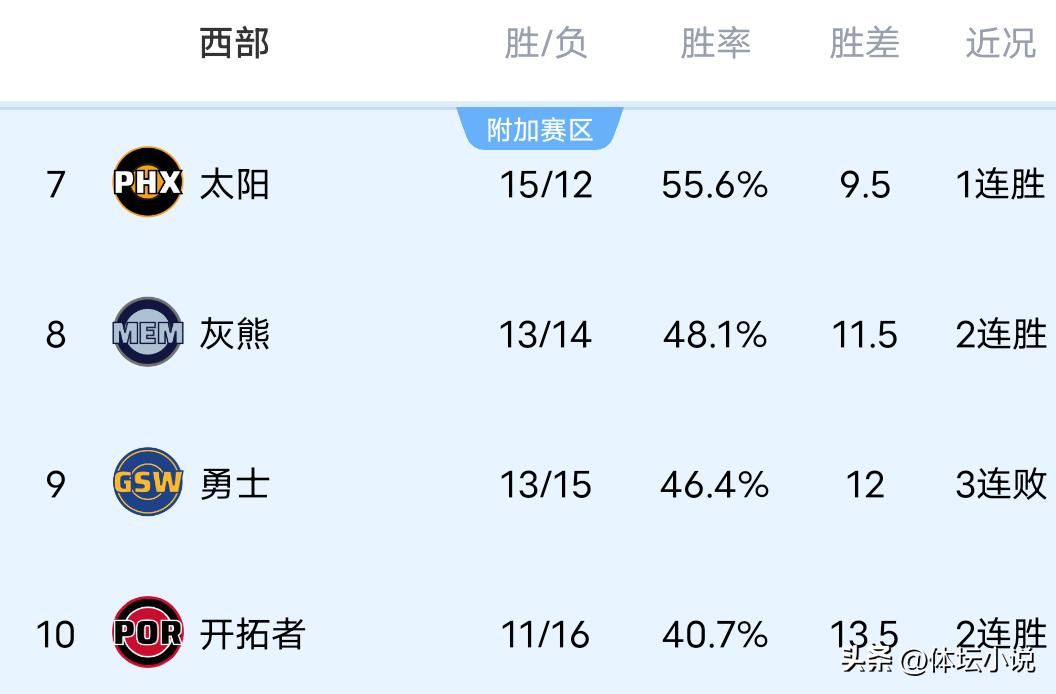This screenshot has height=694, width=1056.
Task: Click the Portland POR team logo
Action: coord(147,632)
